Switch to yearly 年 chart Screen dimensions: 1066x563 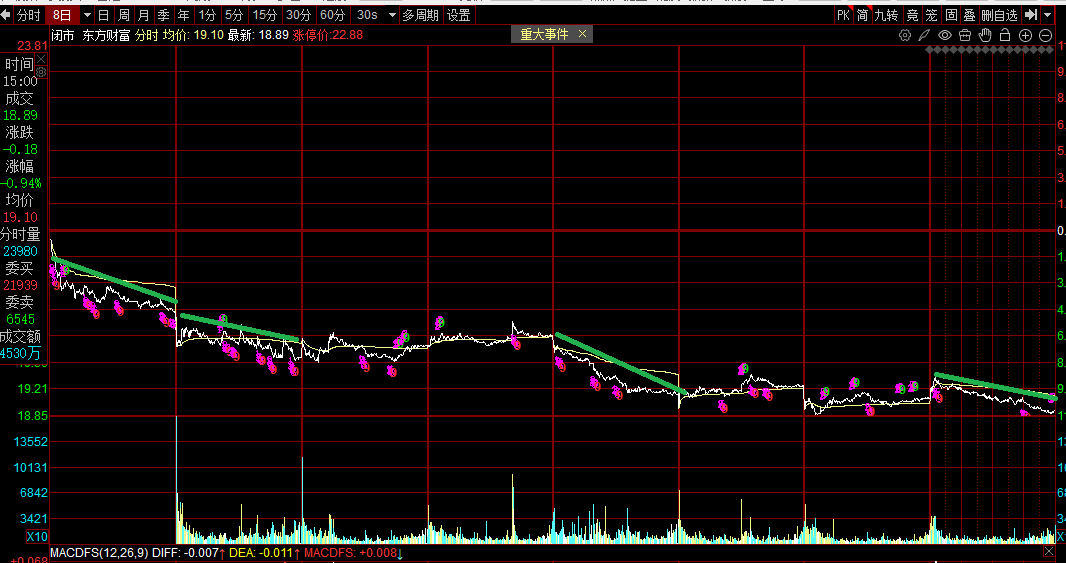(x=184, y=15)
